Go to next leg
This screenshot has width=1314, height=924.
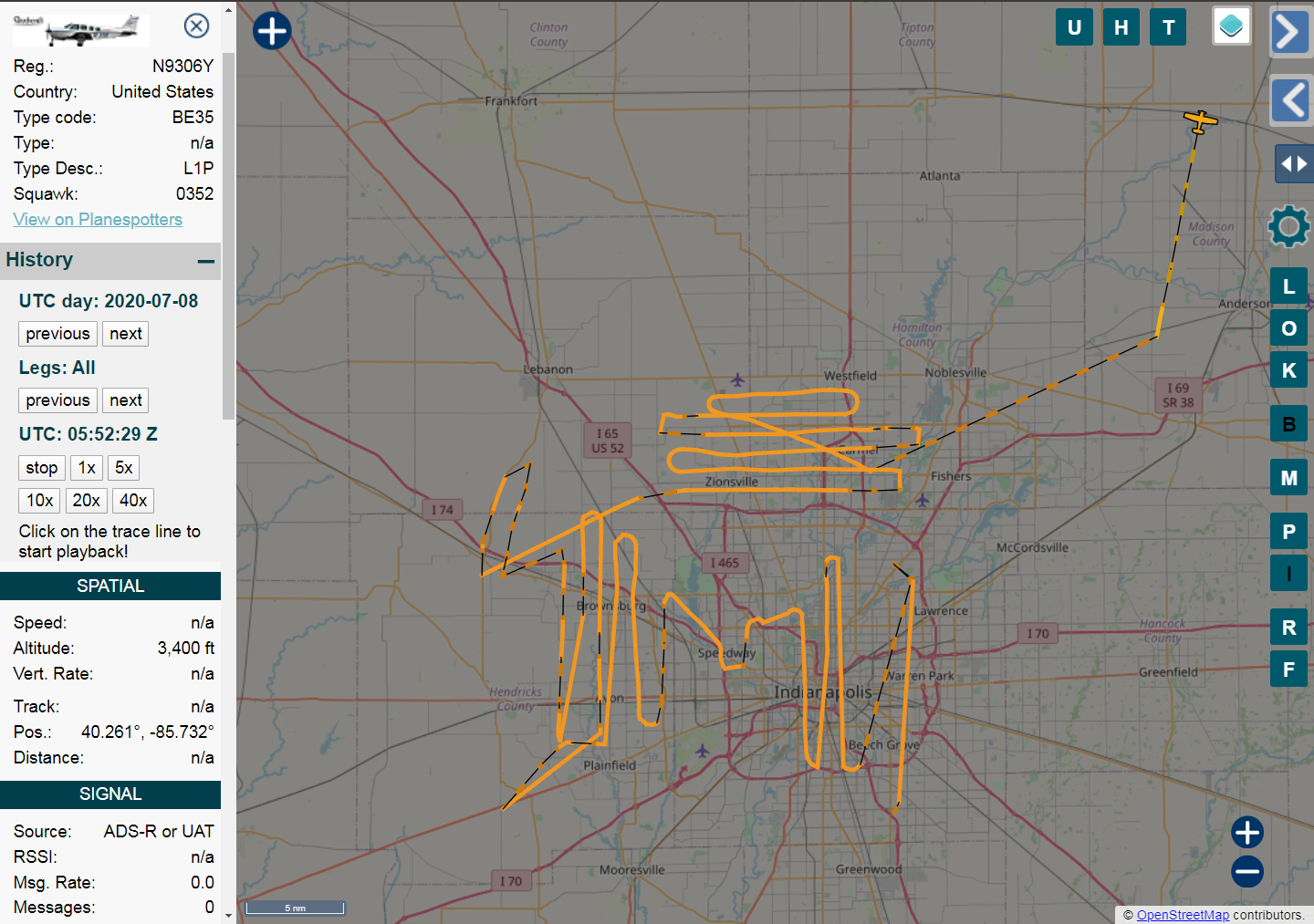[125, 400]
